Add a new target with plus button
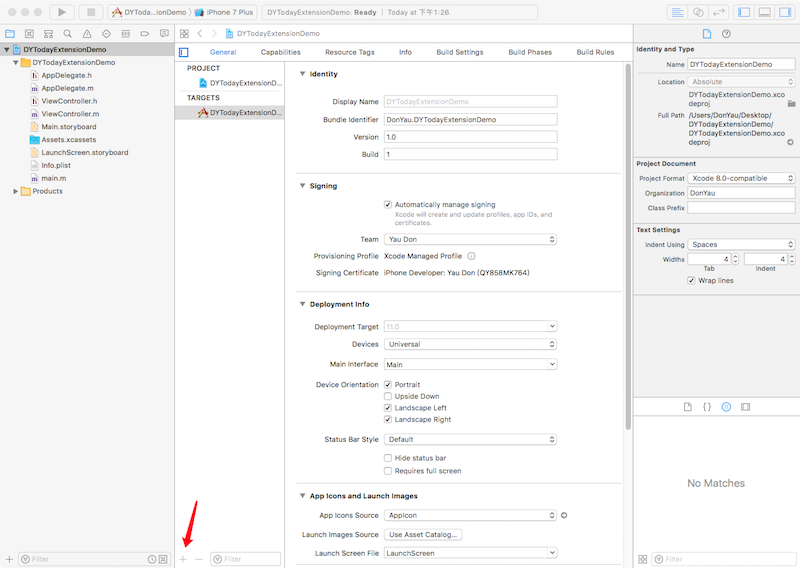This screenshot has height=568, width=800. tap(183, 559)
